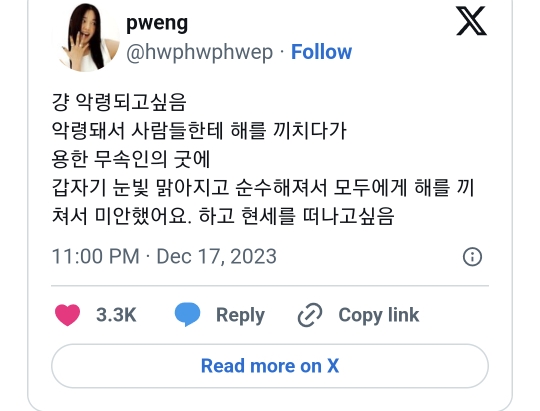Image resolution: width=540 pixels, height=411 pixels.
Task: Click the tweet line ending 현세를 떠나고싶음
Action: [222, 216]
